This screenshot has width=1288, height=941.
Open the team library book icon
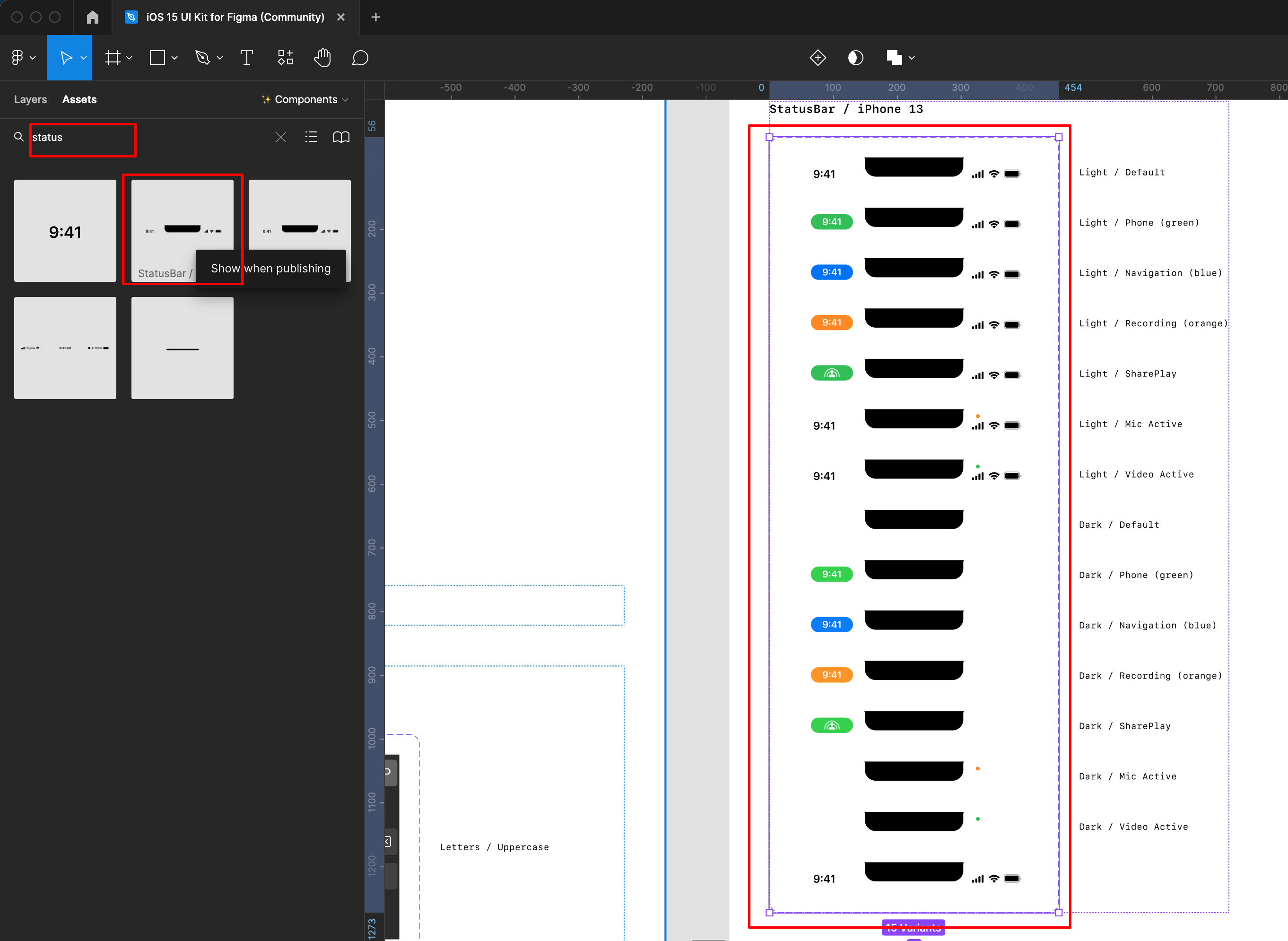pos(341,137)
